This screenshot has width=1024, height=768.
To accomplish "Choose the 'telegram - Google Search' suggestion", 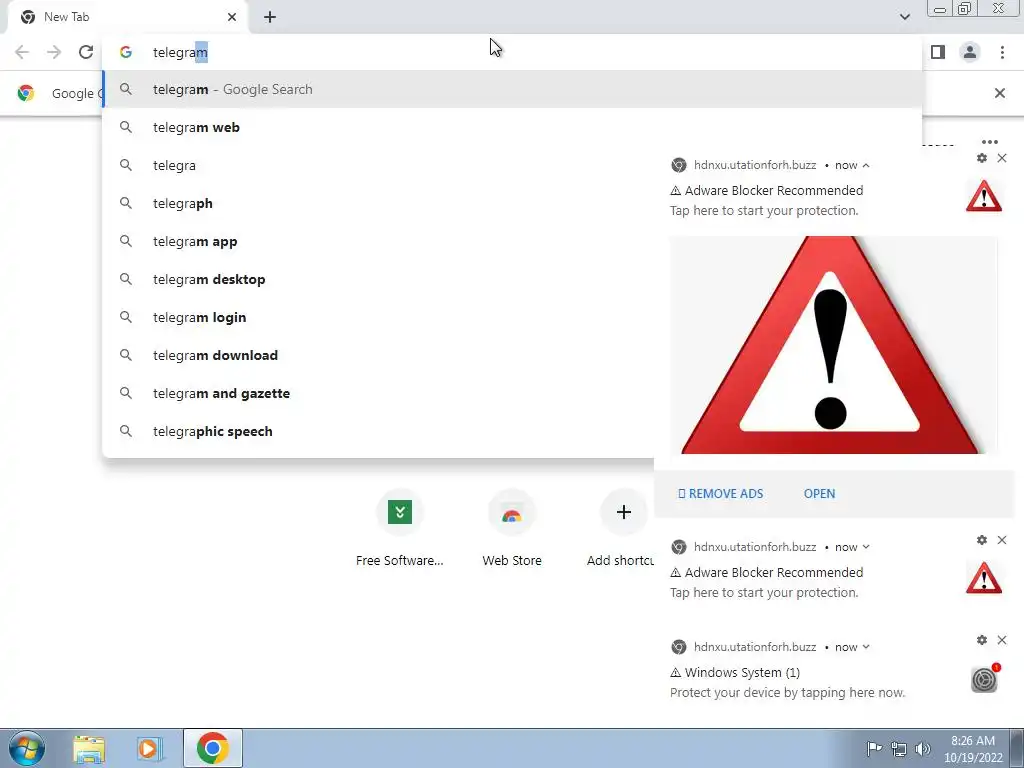I will pos(512,89).
